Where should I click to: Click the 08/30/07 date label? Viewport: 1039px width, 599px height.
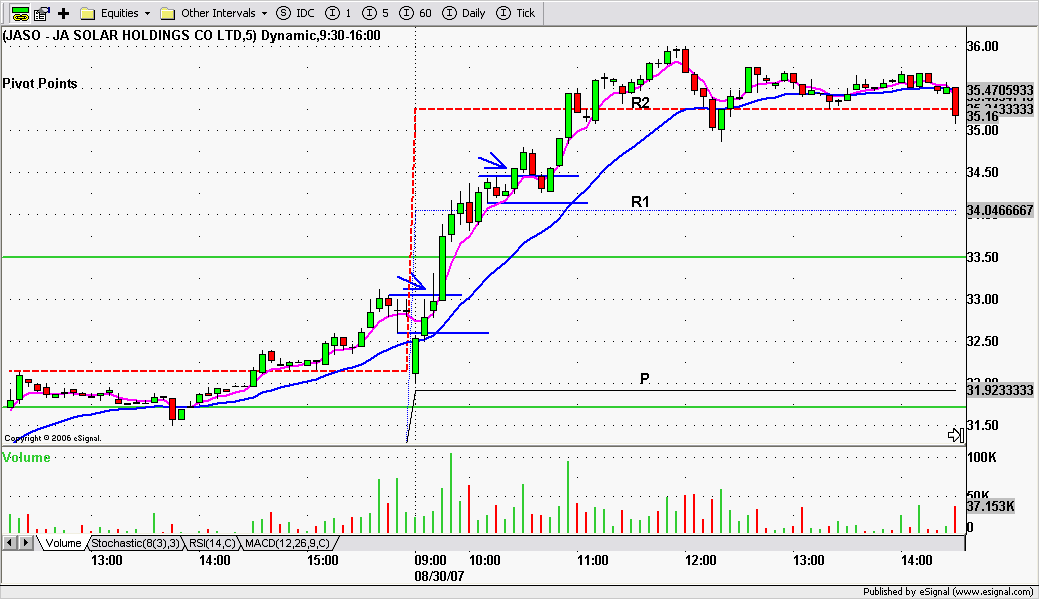[x=439, y=576]
